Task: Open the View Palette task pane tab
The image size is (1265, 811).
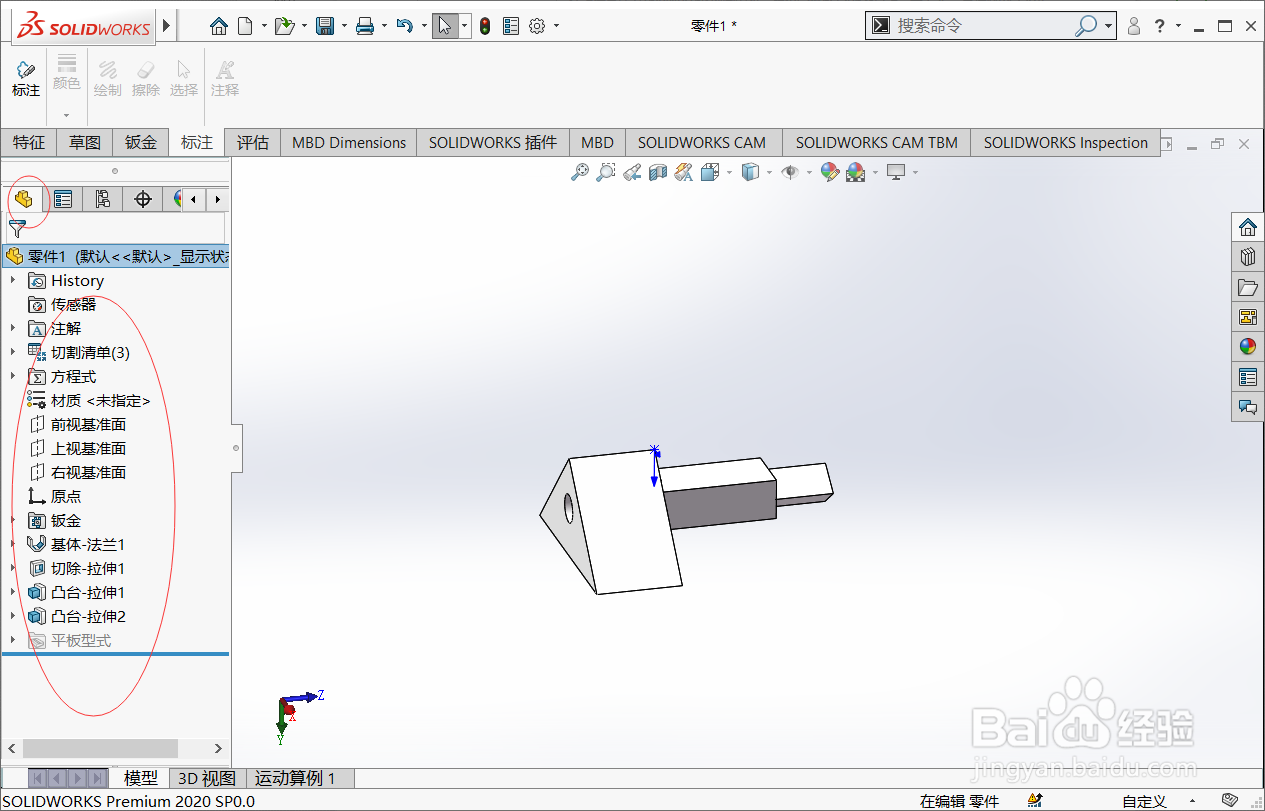Action: tap(1247, 317)
